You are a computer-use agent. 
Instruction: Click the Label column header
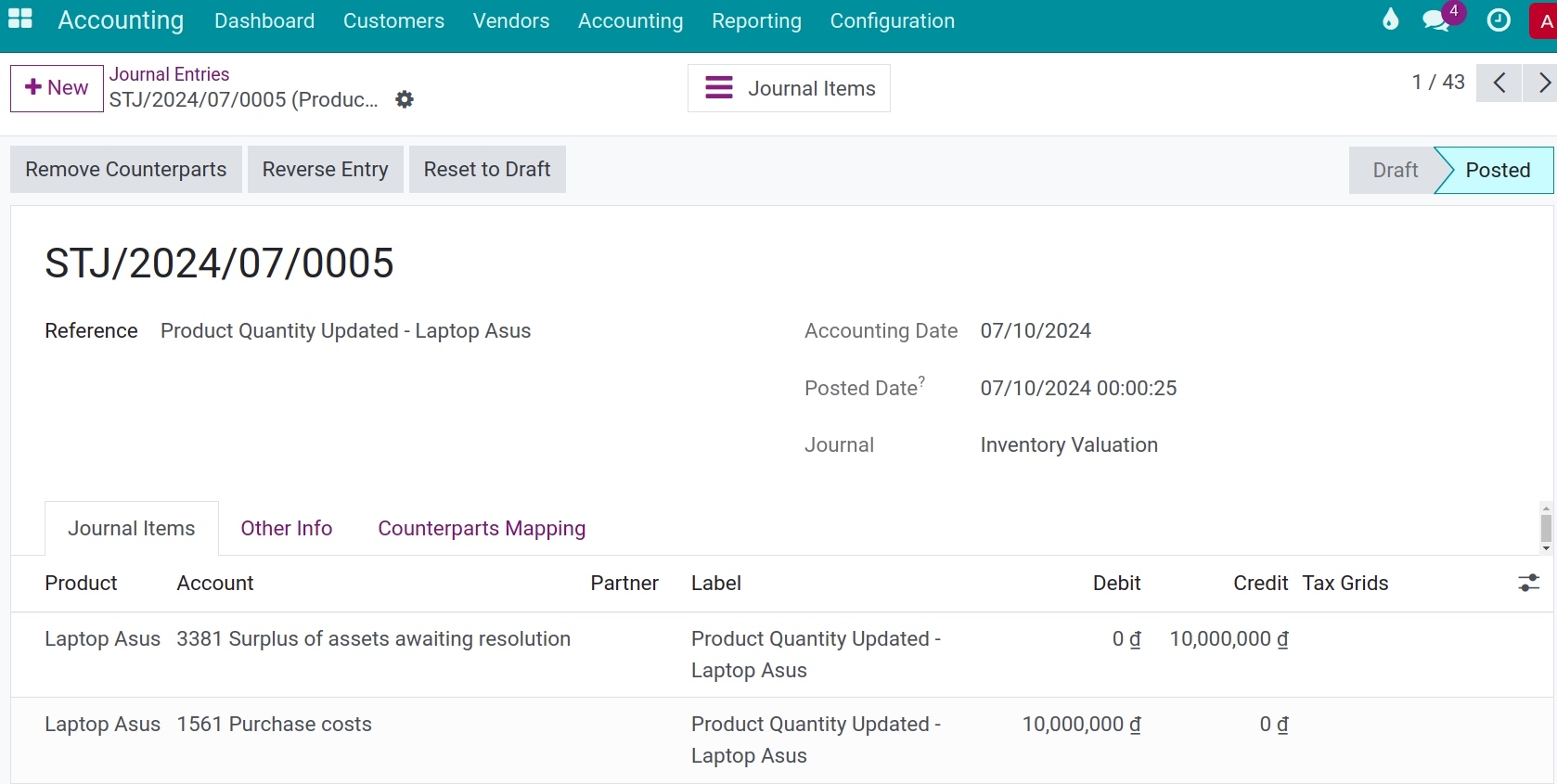coord(716,584)
